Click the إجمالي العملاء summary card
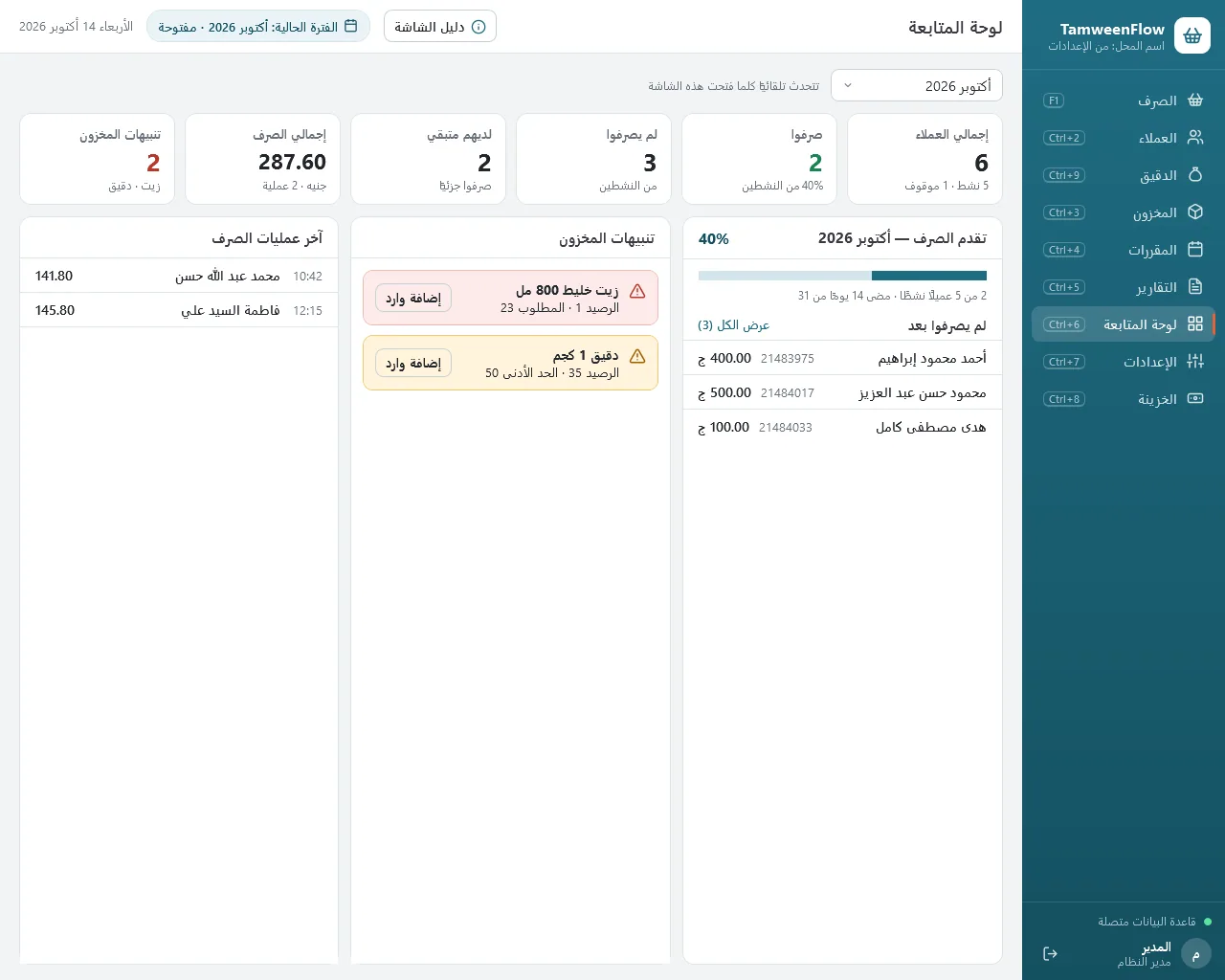The width and height of the screenshot is (1225, 980). 925,159
